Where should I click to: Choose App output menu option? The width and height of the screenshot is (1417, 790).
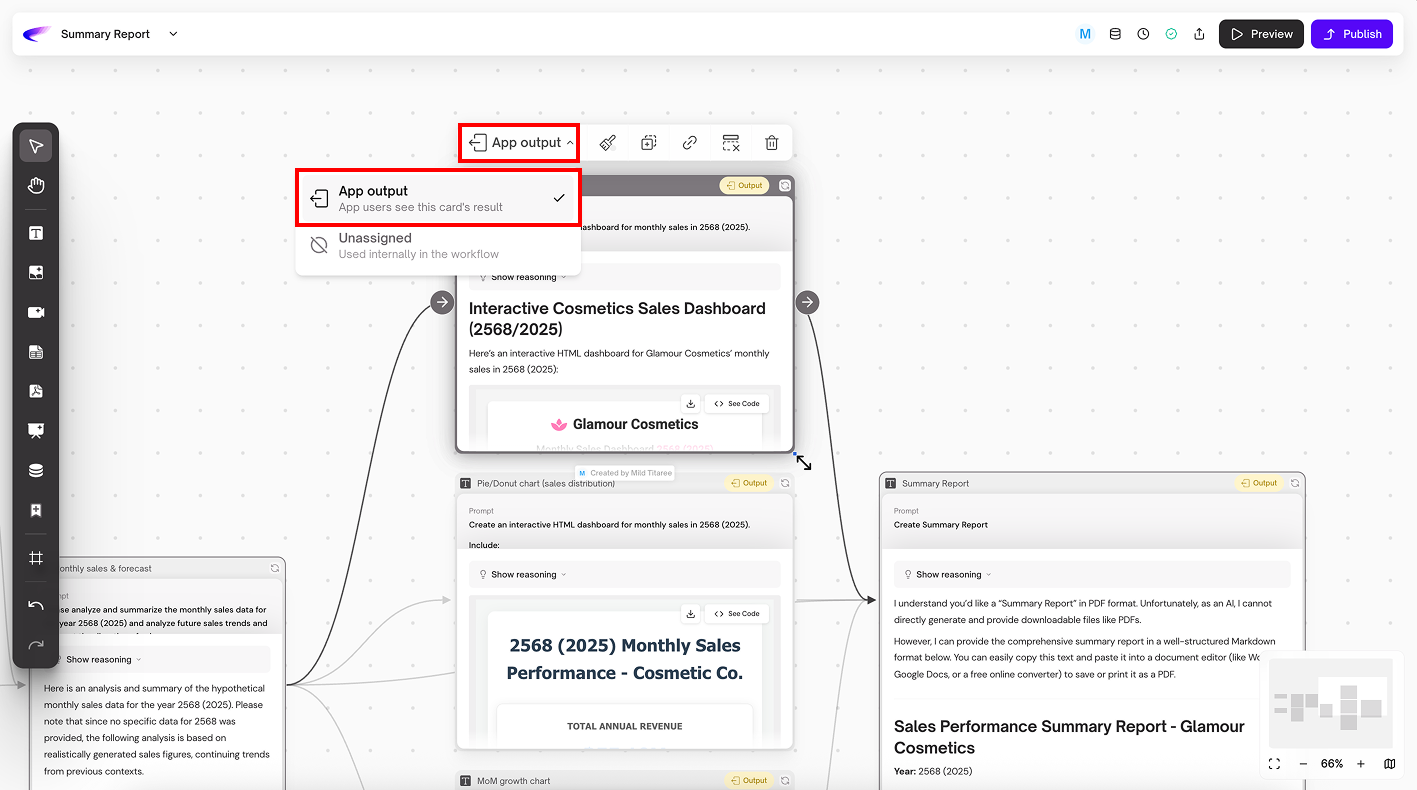point(438,198)
